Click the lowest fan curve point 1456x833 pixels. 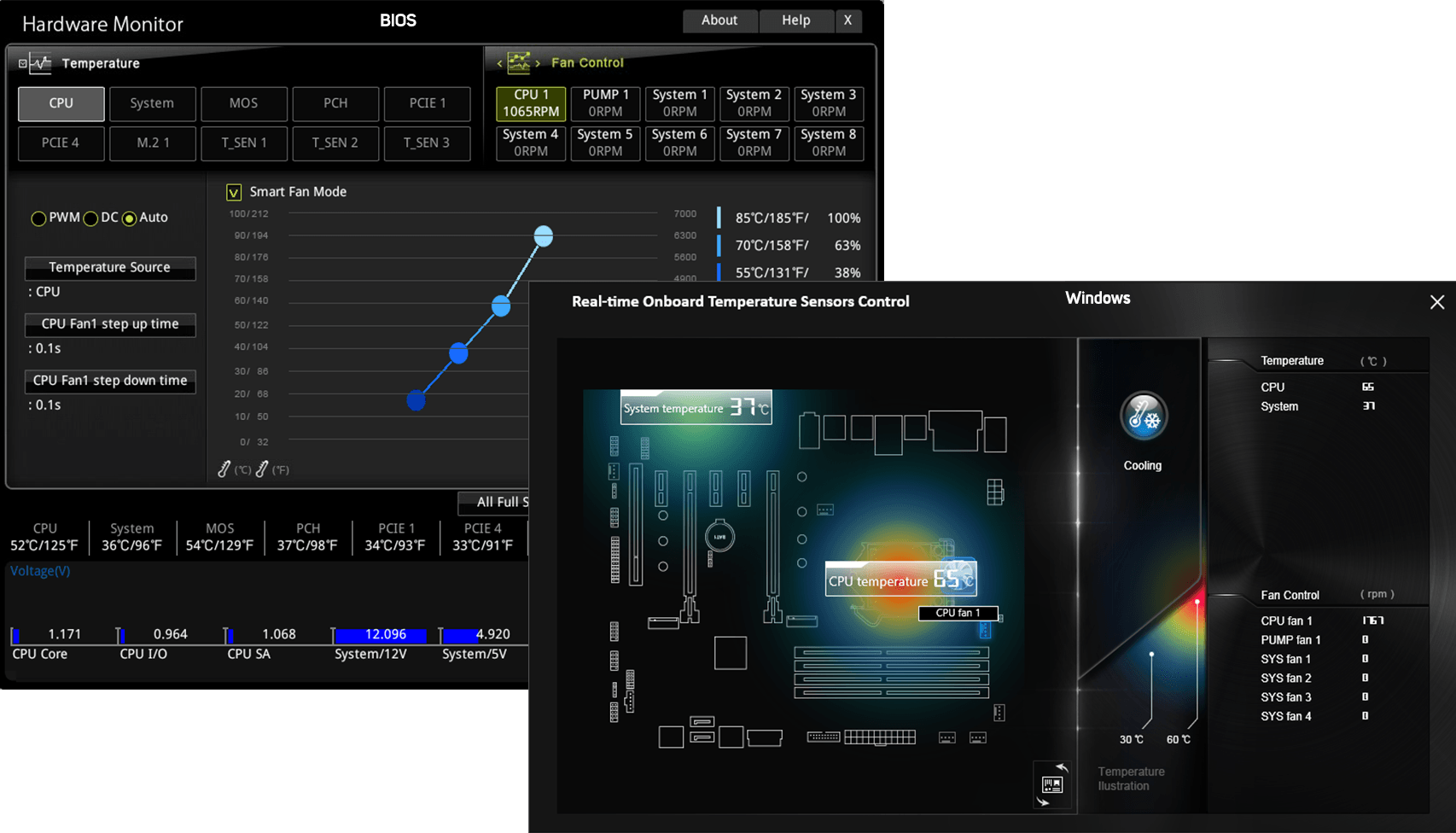tap(416, 399)
